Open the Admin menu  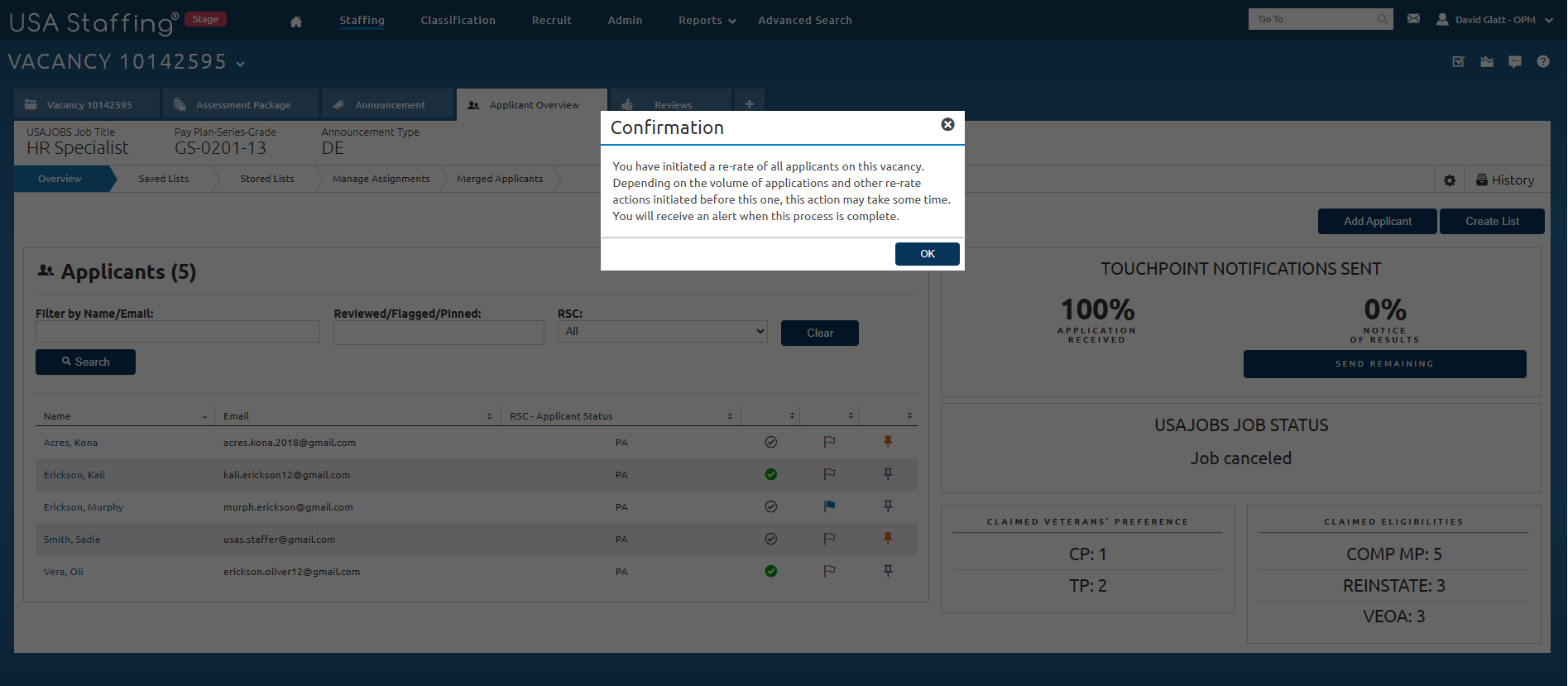[x=625, y=20]
